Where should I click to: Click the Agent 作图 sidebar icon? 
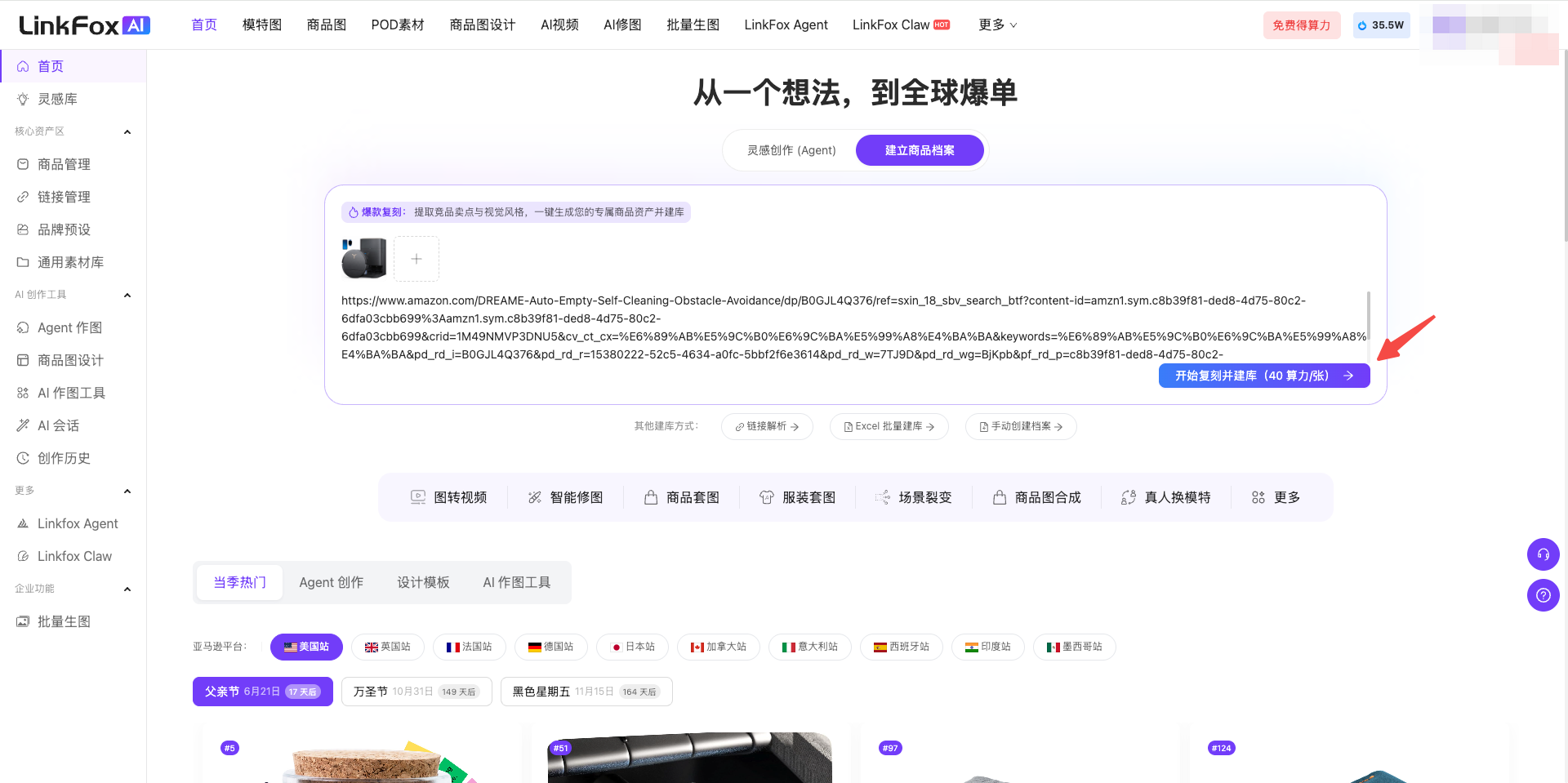(x=23, y=327)
